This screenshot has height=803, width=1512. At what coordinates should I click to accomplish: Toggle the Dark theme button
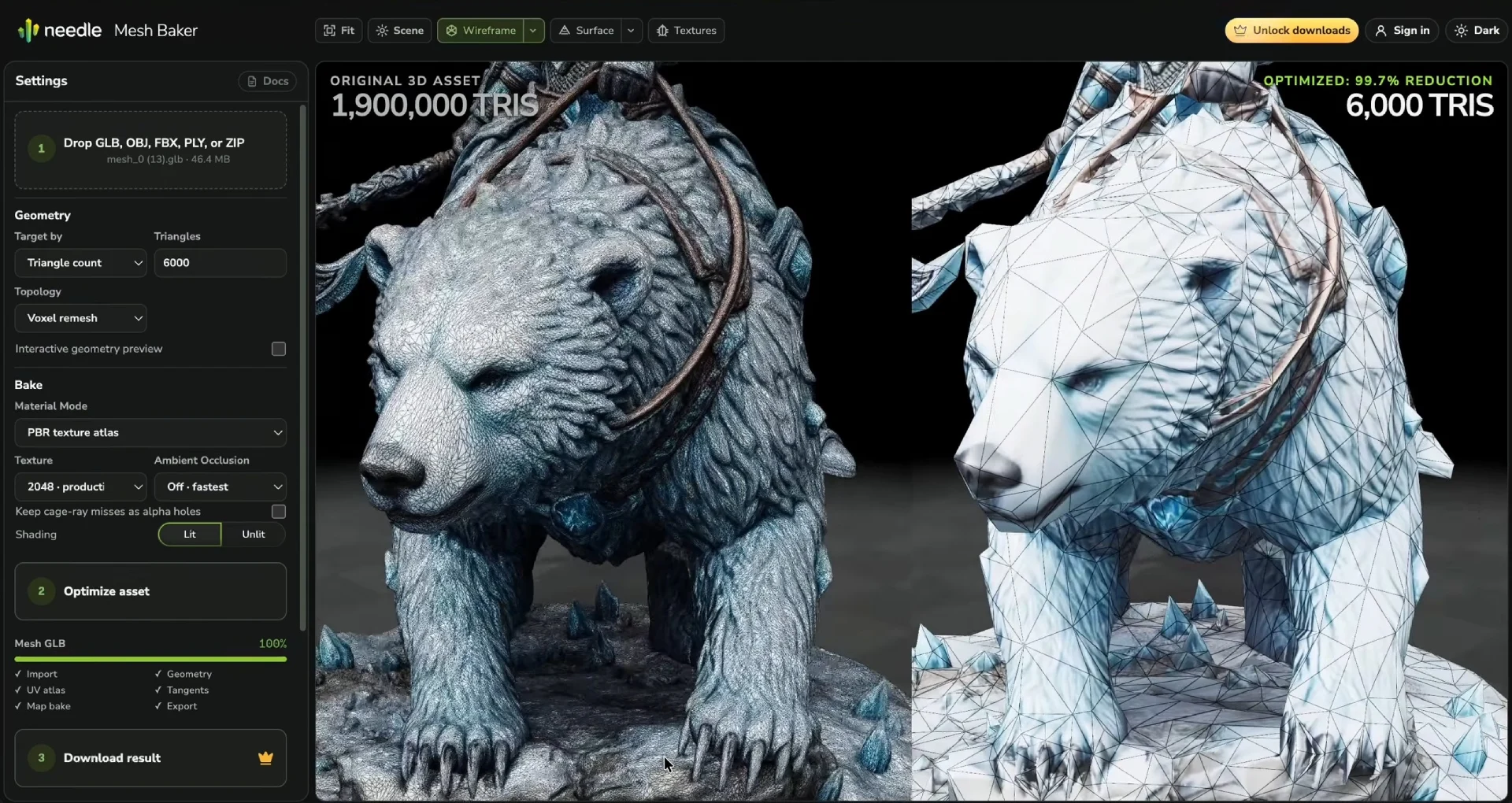pos(1477,31)
